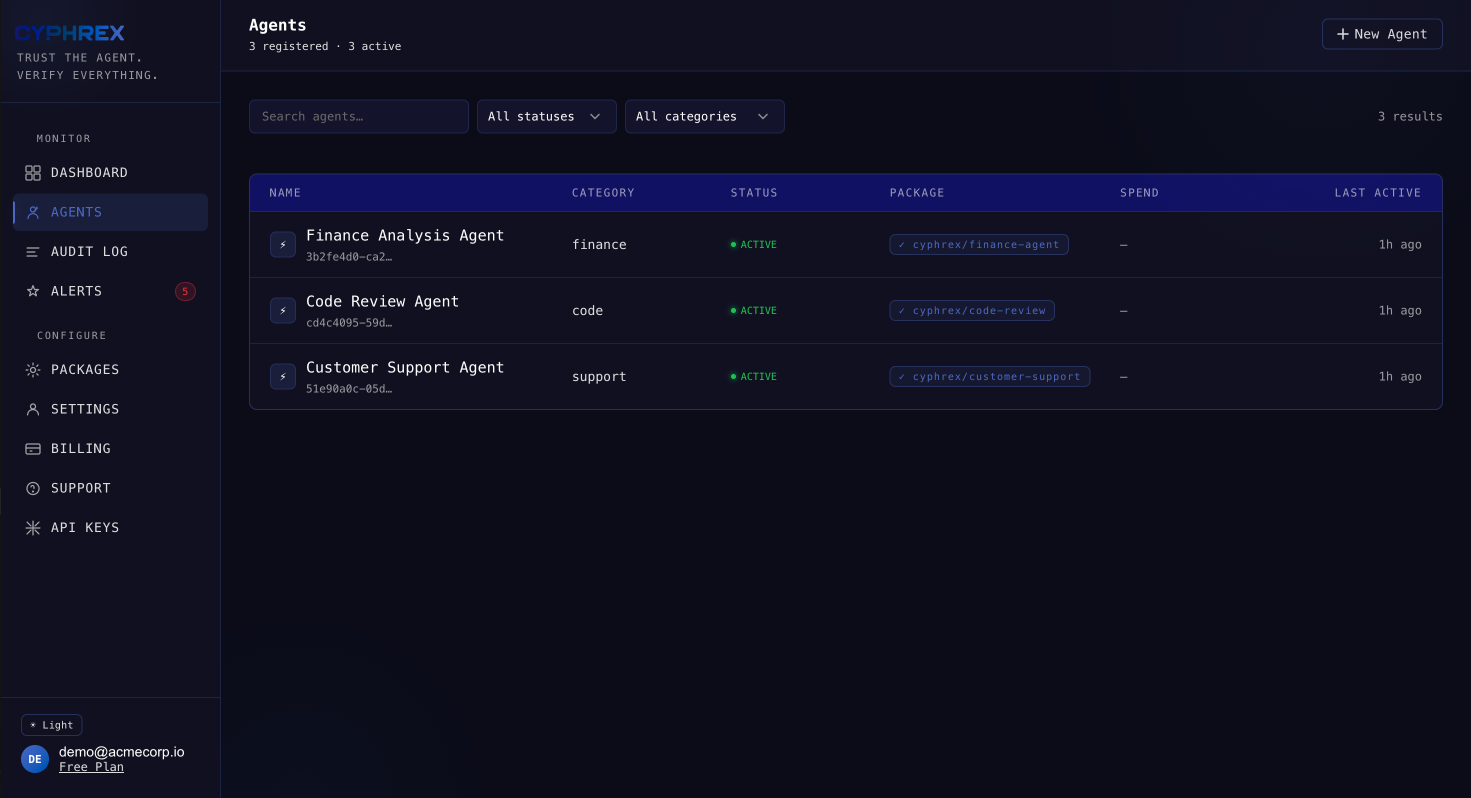Toggle the Light theme switch
The height and width of the screenshot is (798, 1471).
coord(51,725)
